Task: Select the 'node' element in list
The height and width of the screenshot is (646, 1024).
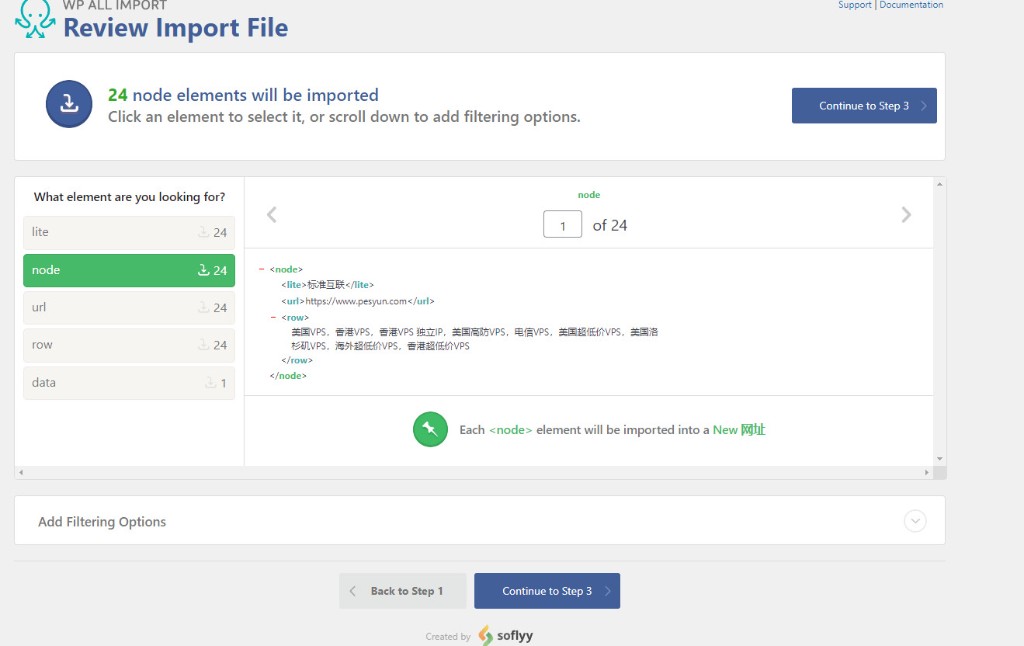Action: [x=128, y=270]
